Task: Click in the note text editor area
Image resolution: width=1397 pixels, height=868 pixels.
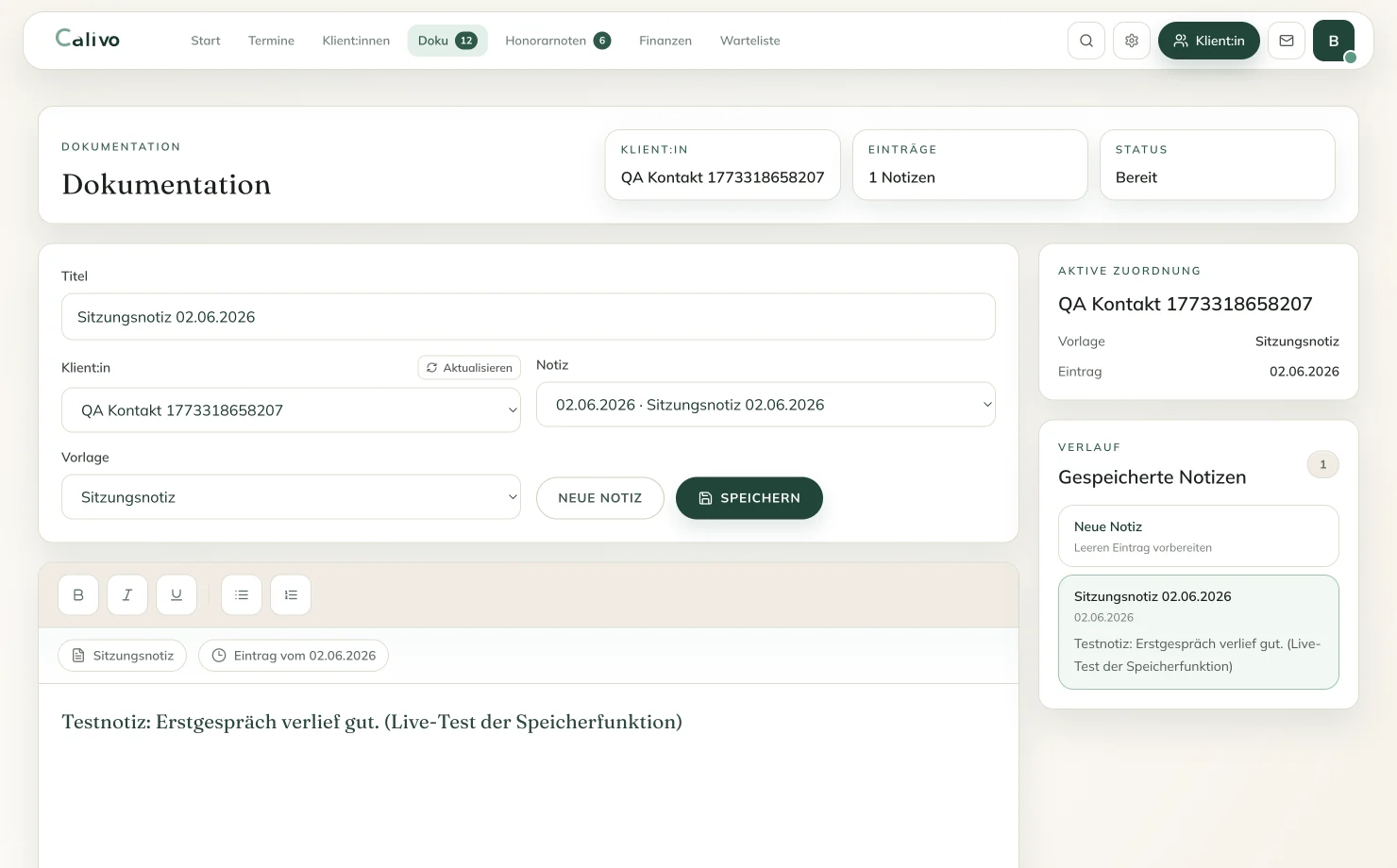Action: [529, 776]
